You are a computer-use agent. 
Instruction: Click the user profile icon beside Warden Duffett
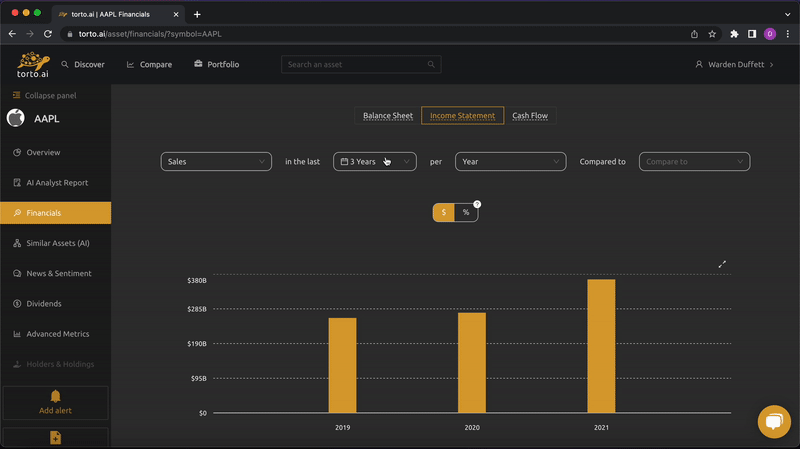pyautogui.click(x=699, y=64)
